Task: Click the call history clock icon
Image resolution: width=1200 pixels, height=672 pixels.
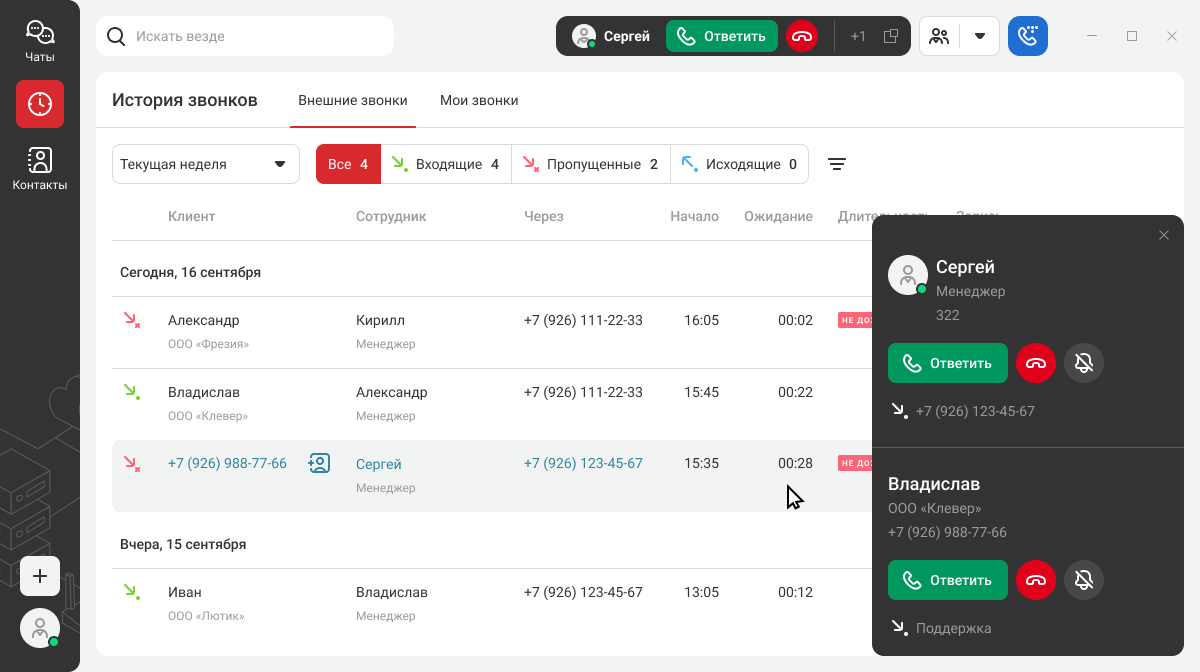Action: point(40,104)
